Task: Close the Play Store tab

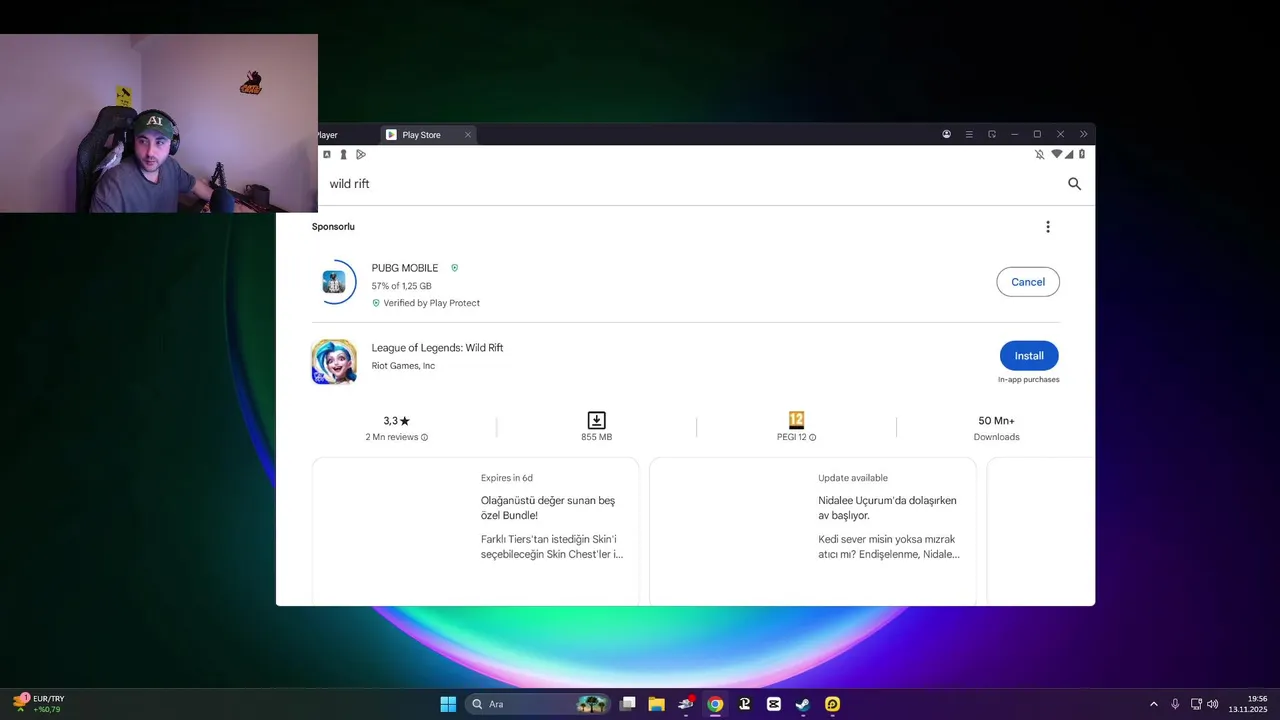Action: [x=467, y=135]
